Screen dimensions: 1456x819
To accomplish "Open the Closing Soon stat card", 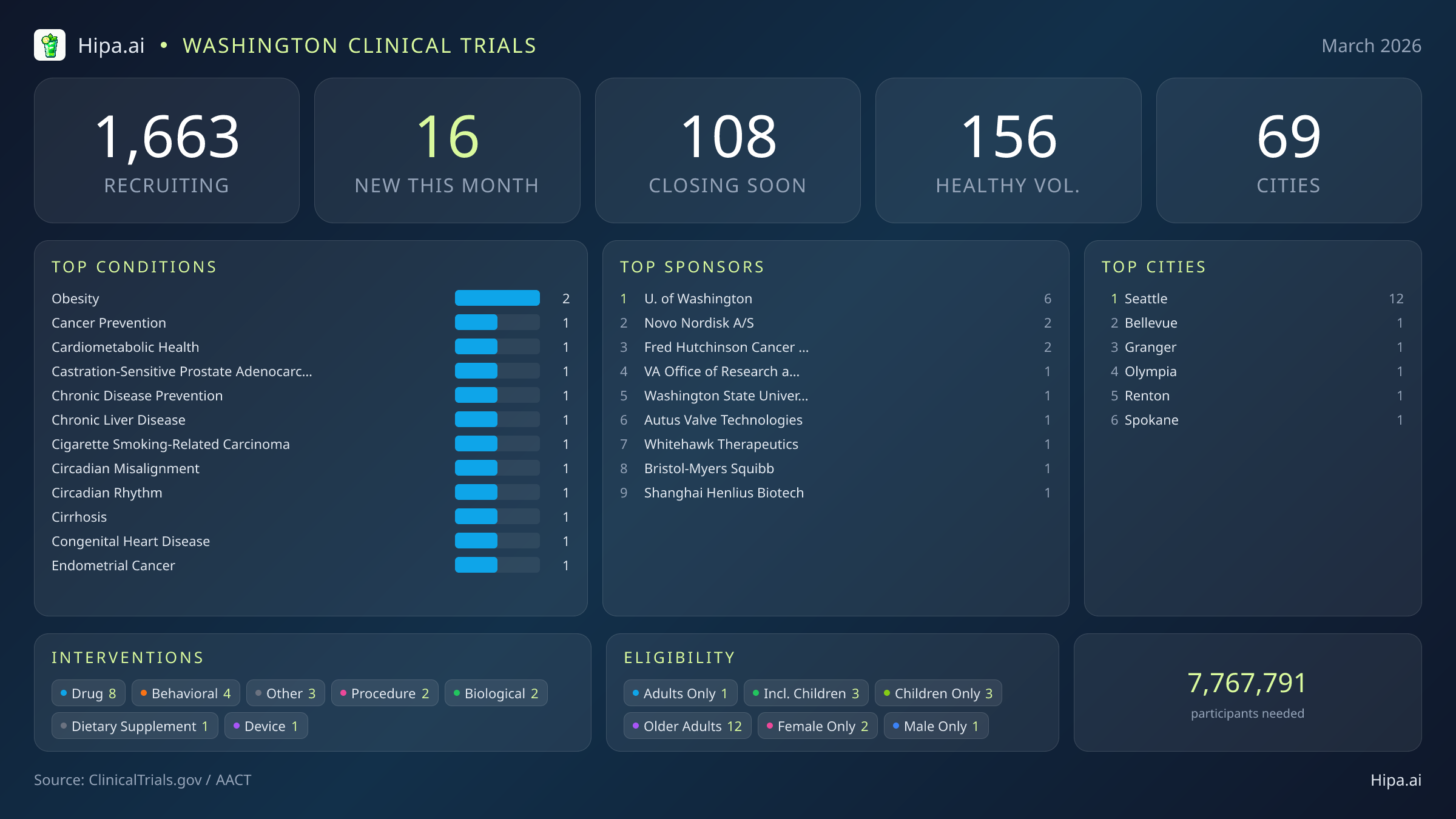I will (728, 150).
